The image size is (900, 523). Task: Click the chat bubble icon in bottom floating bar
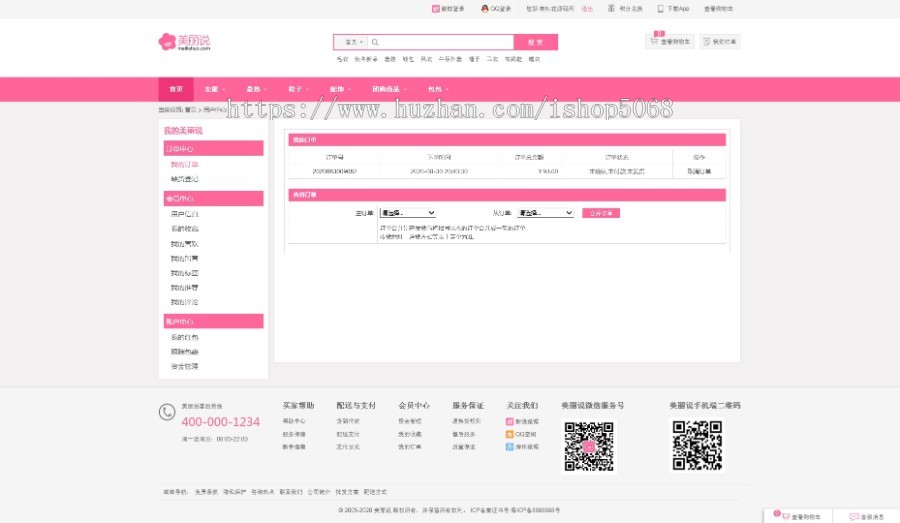(854, 517)
